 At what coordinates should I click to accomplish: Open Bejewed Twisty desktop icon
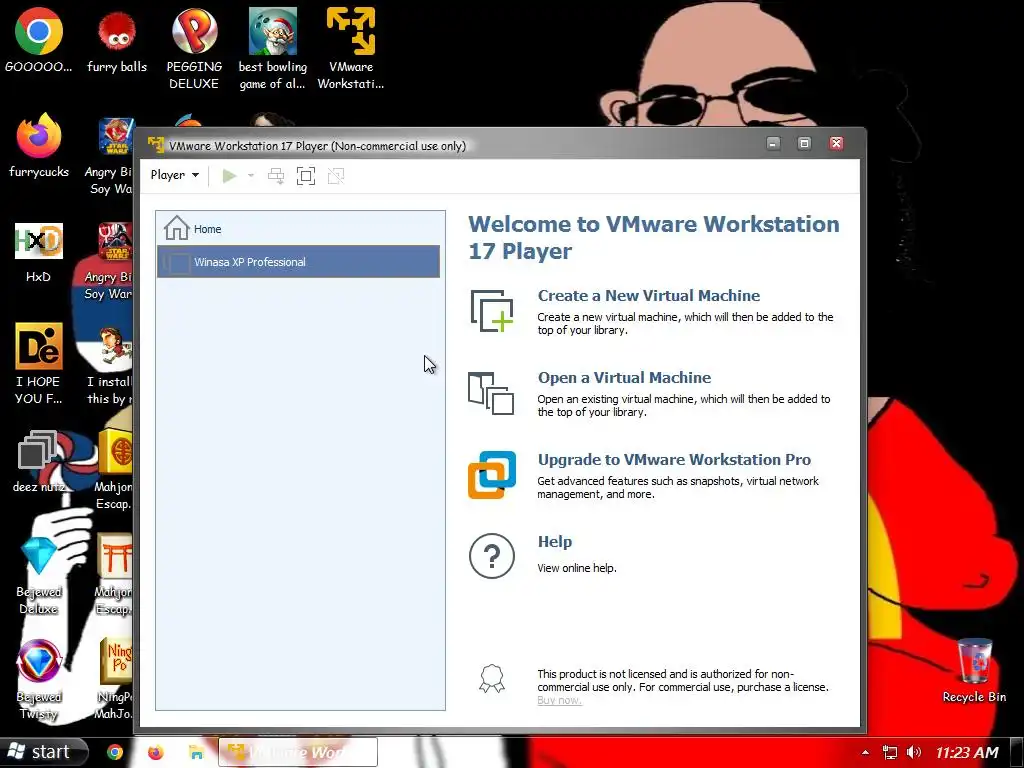[39, 679]
